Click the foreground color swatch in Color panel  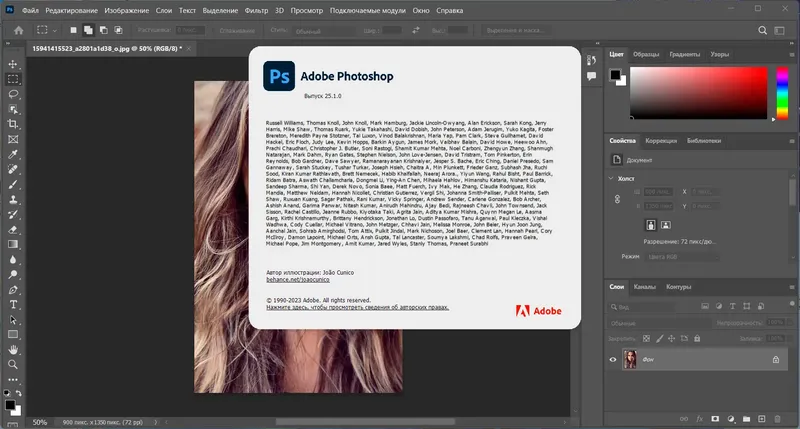pos(615,75)
